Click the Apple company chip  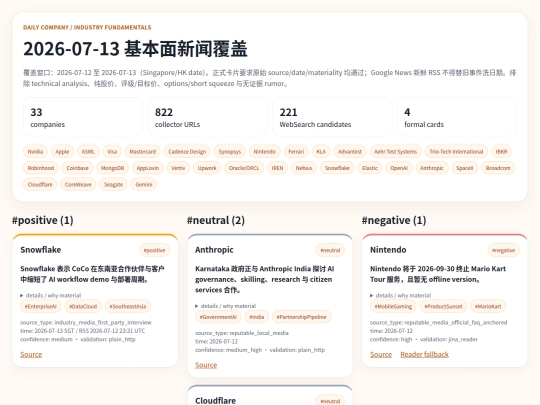click(62, 152)
